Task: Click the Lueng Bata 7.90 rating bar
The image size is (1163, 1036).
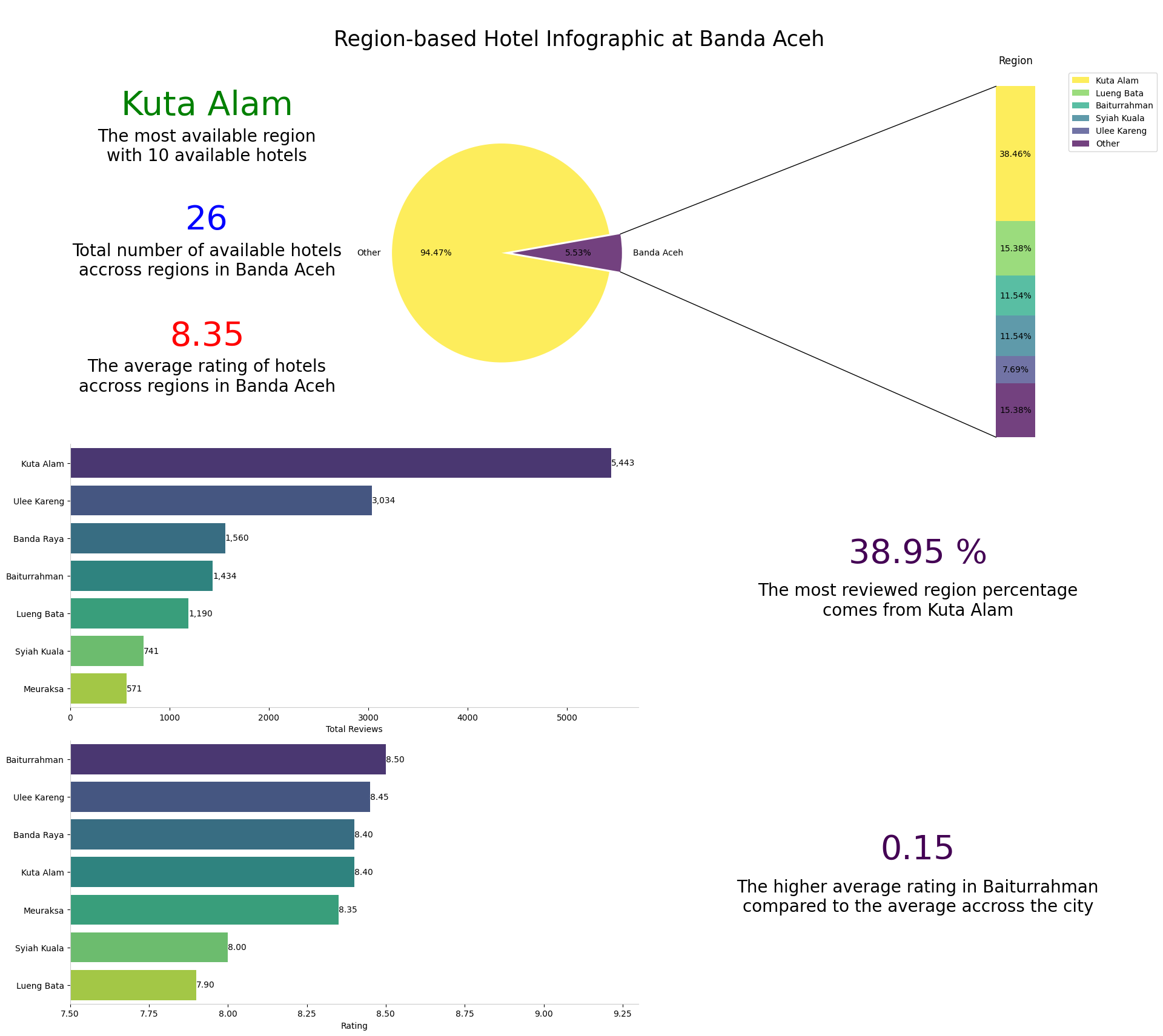Action: pos(133,985)
